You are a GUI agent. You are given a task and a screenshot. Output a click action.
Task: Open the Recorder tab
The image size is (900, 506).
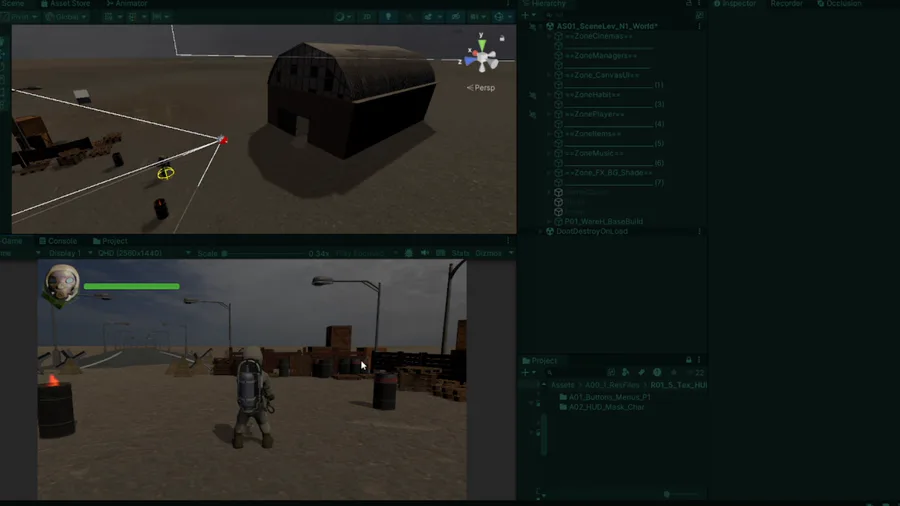click(x=786, y=3)
